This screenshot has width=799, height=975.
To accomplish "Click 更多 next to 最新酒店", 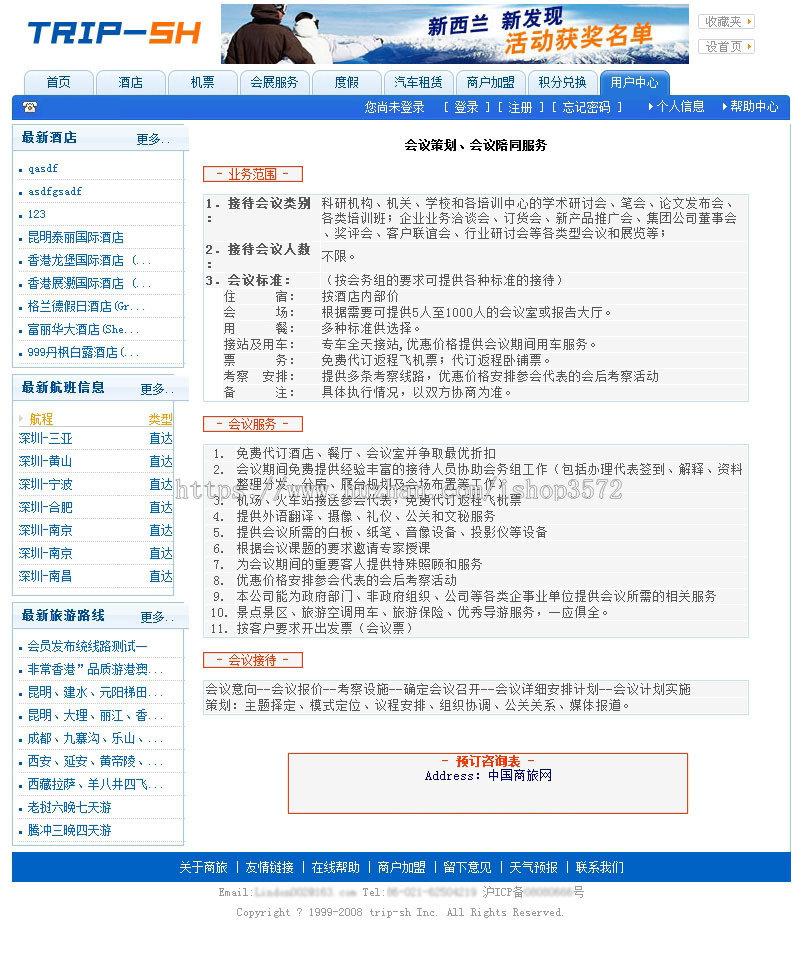I will point(153,139).
